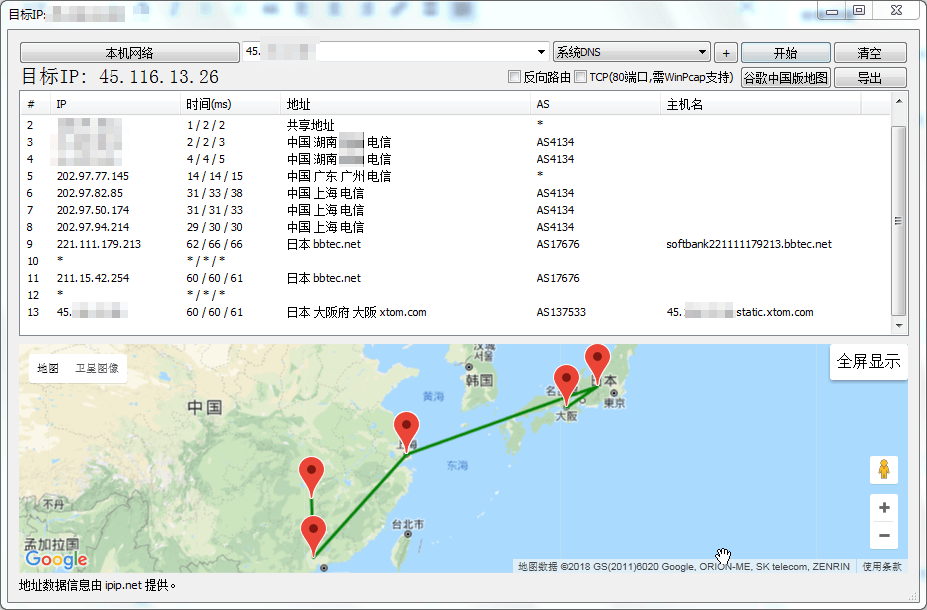Zoom out on the map

(x=883, y=536)
